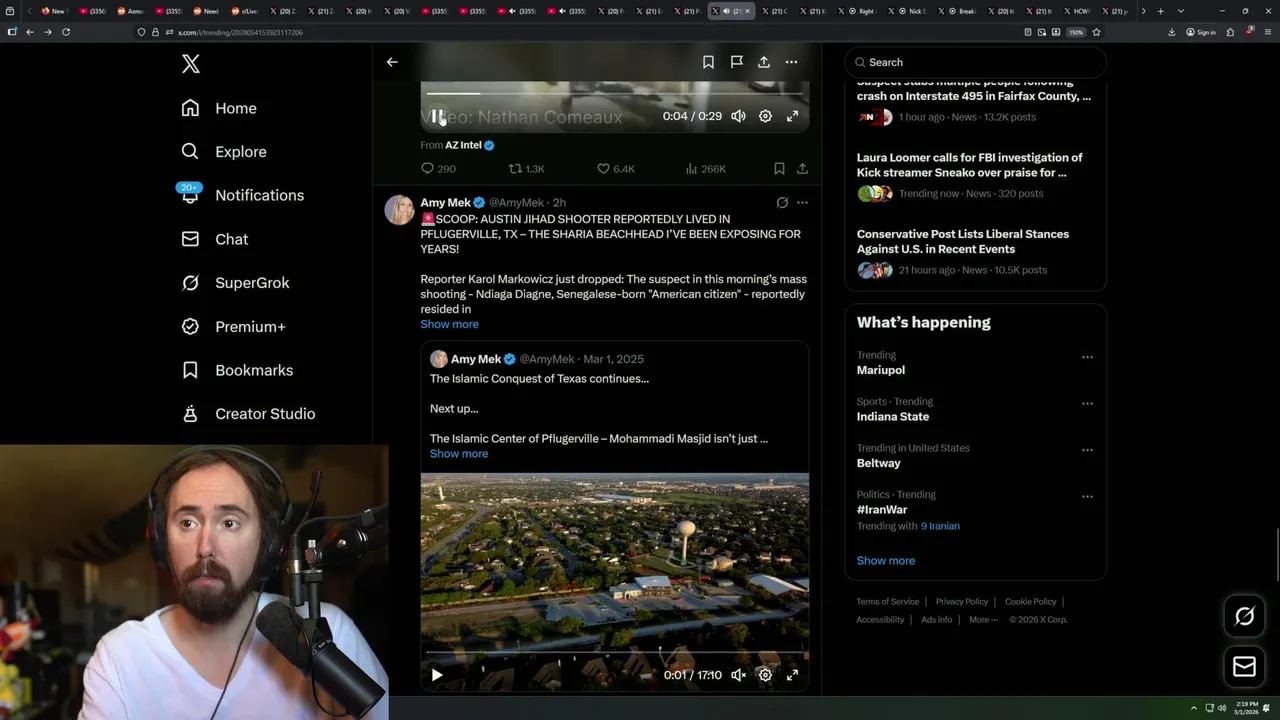
Task: Open settings gear on top video
Action: coord(765,116)
